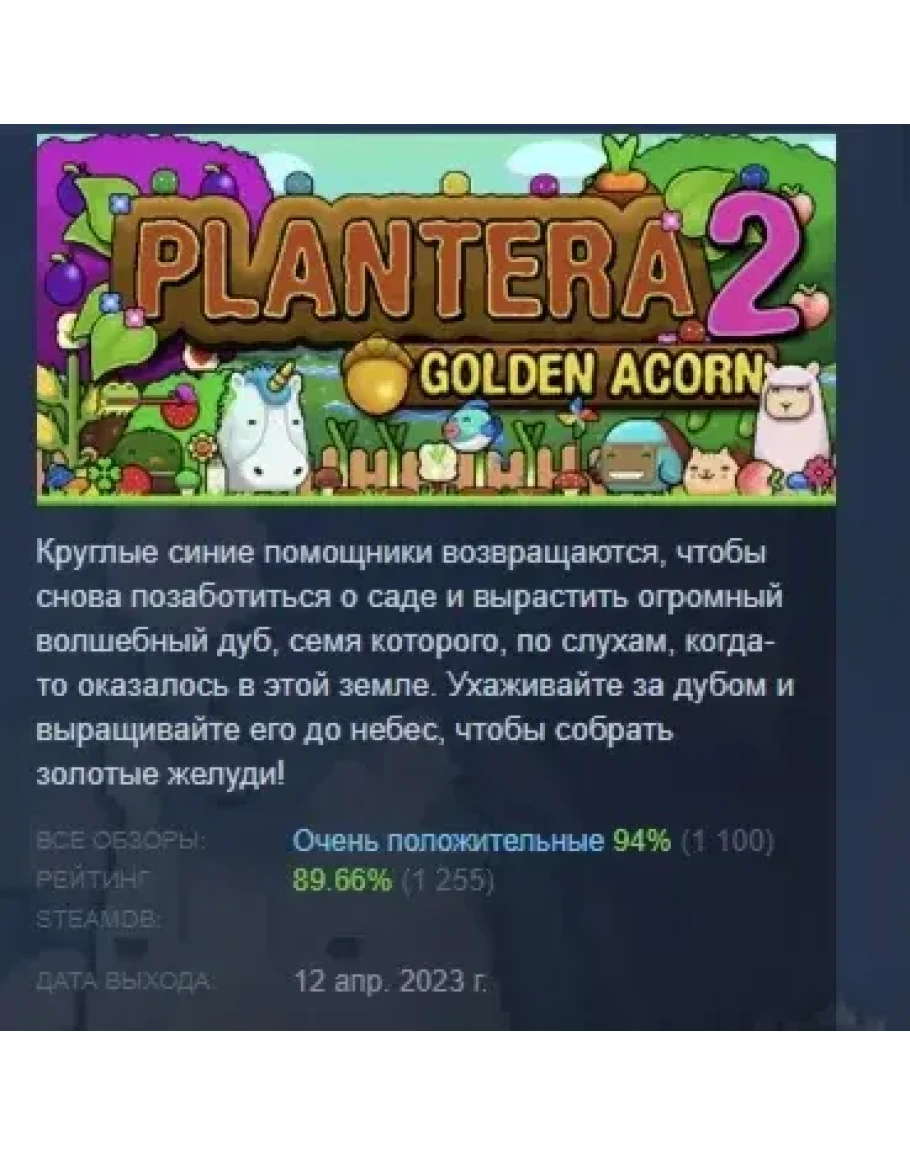The width and height of the screenshot is (910, 1155).
Task: Click the 94% review score
Action: point(641,840)
